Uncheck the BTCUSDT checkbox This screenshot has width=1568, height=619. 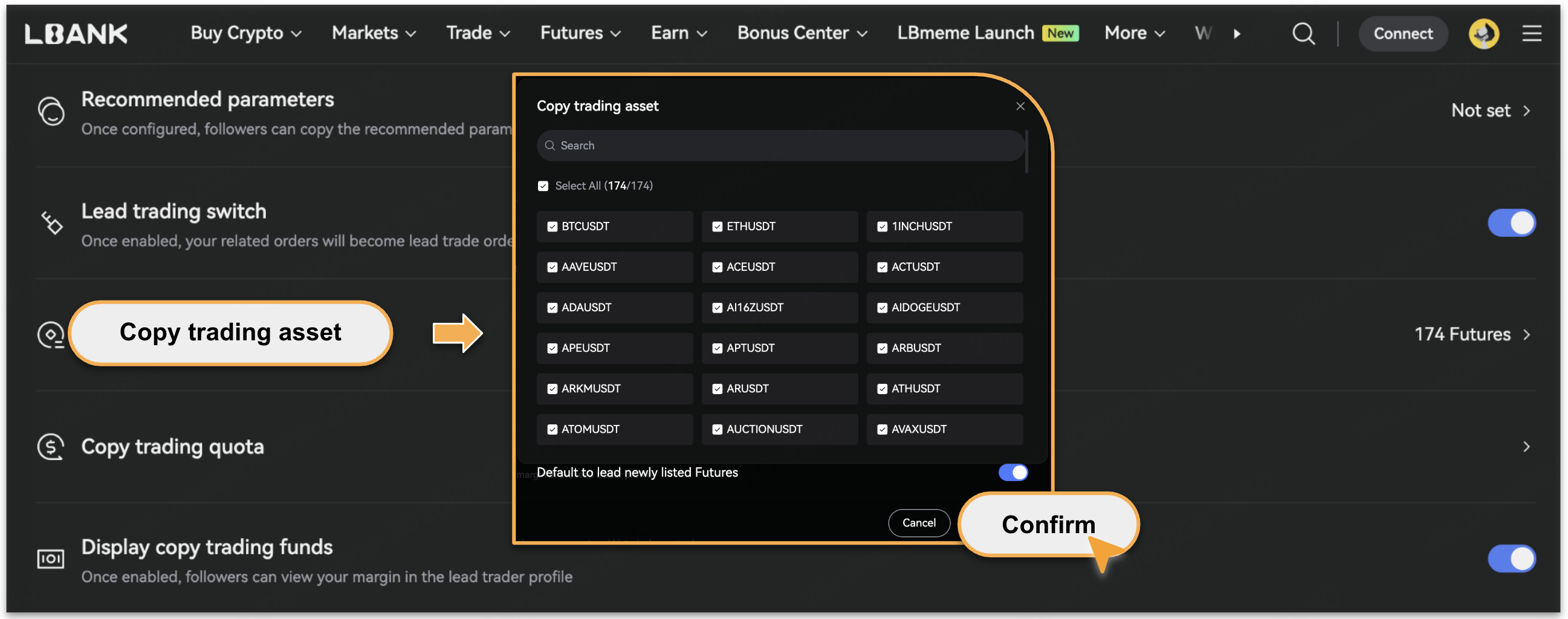[552, 227]
